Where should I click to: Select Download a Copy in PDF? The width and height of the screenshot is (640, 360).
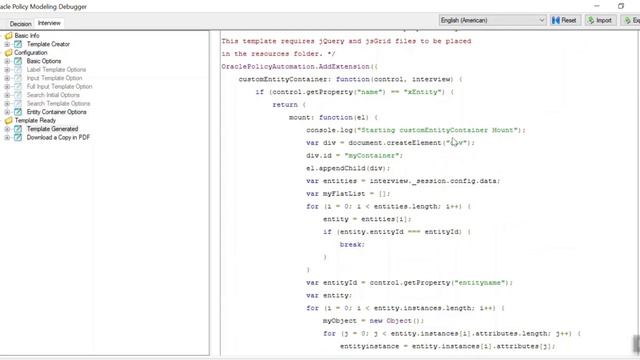[58, 138]
